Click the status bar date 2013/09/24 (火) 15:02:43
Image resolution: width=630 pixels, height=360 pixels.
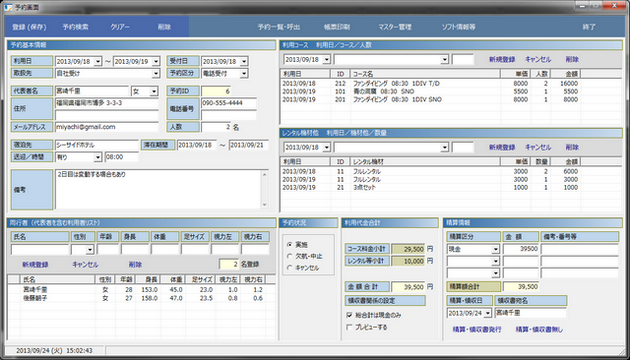(x=54, y=350)
